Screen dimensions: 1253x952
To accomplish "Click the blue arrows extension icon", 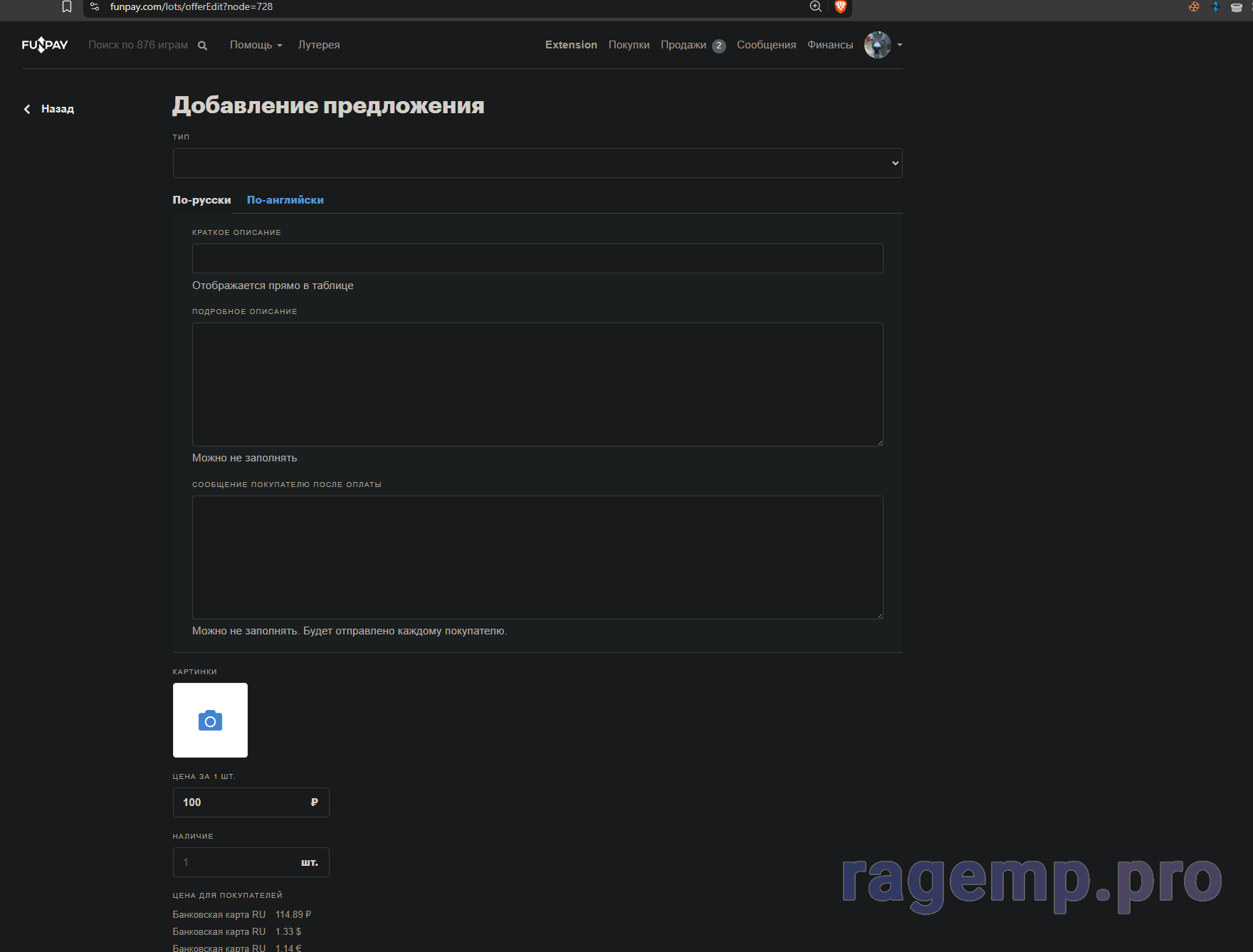I will (x=1215, y=7).
